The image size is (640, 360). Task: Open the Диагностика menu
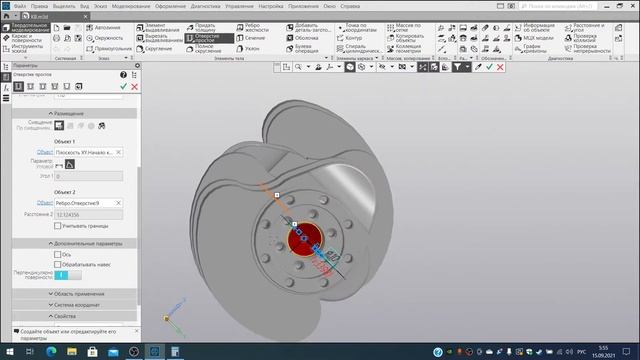pos(206,6)
